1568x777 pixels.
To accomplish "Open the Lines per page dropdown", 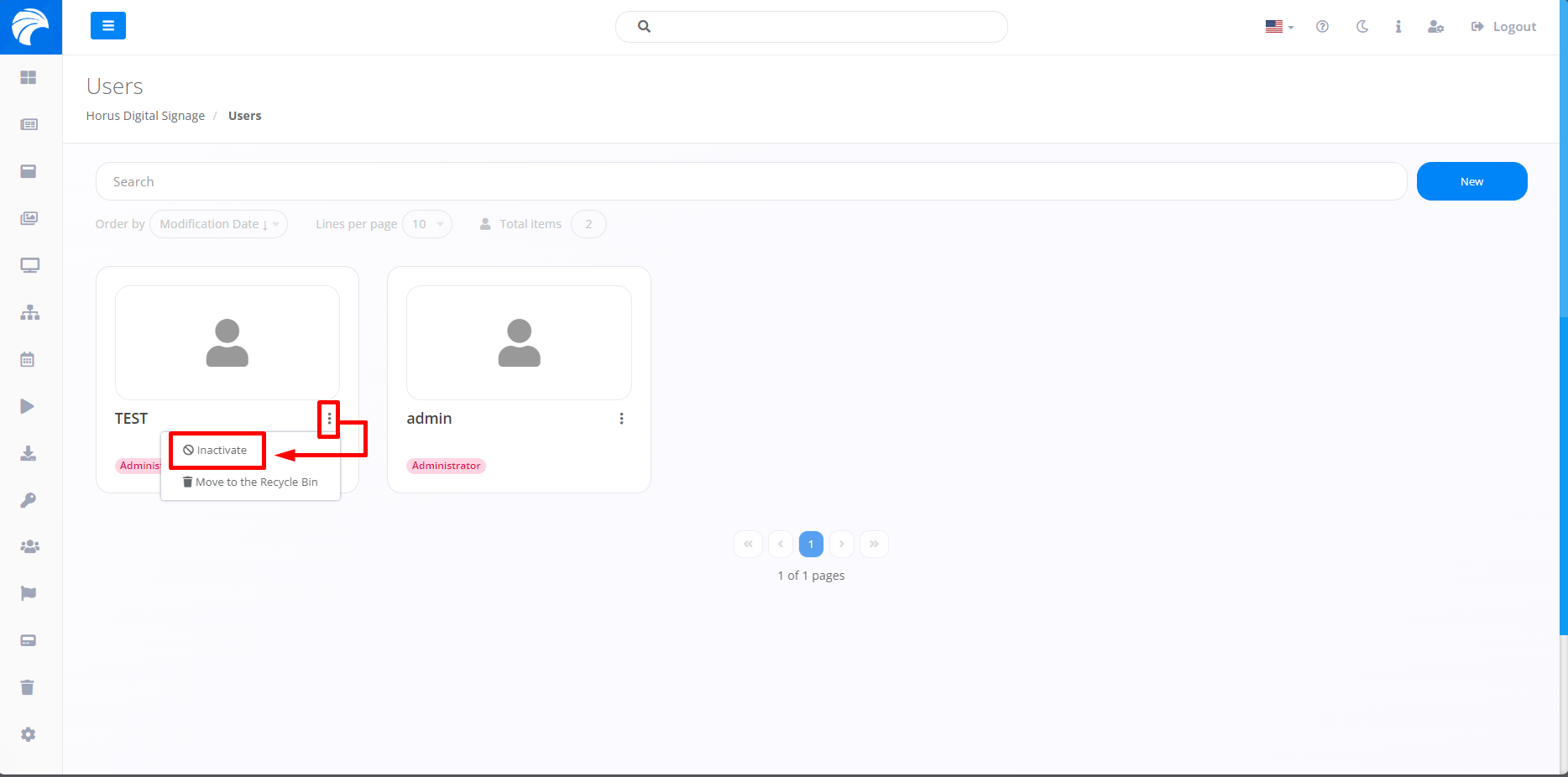I will (426, 224).
